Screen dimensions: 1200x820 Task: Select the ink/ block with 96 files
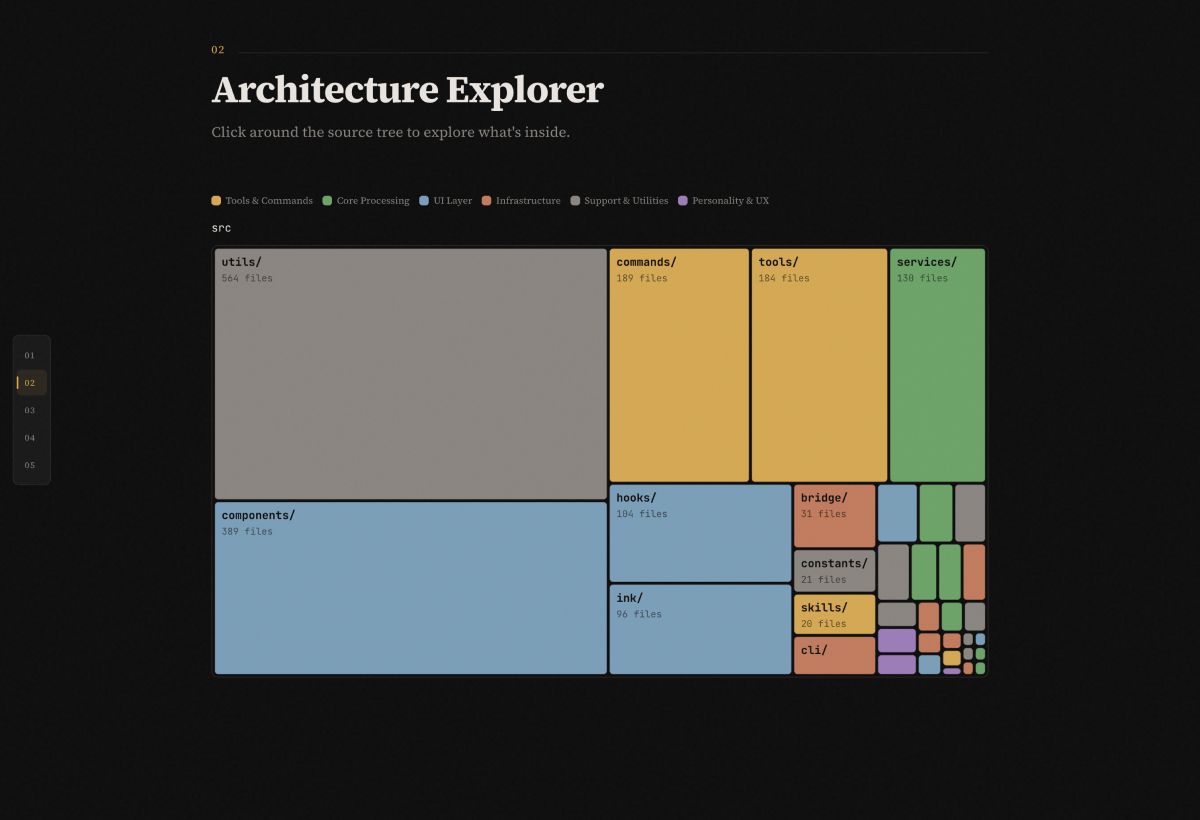[x=700, y=629]
